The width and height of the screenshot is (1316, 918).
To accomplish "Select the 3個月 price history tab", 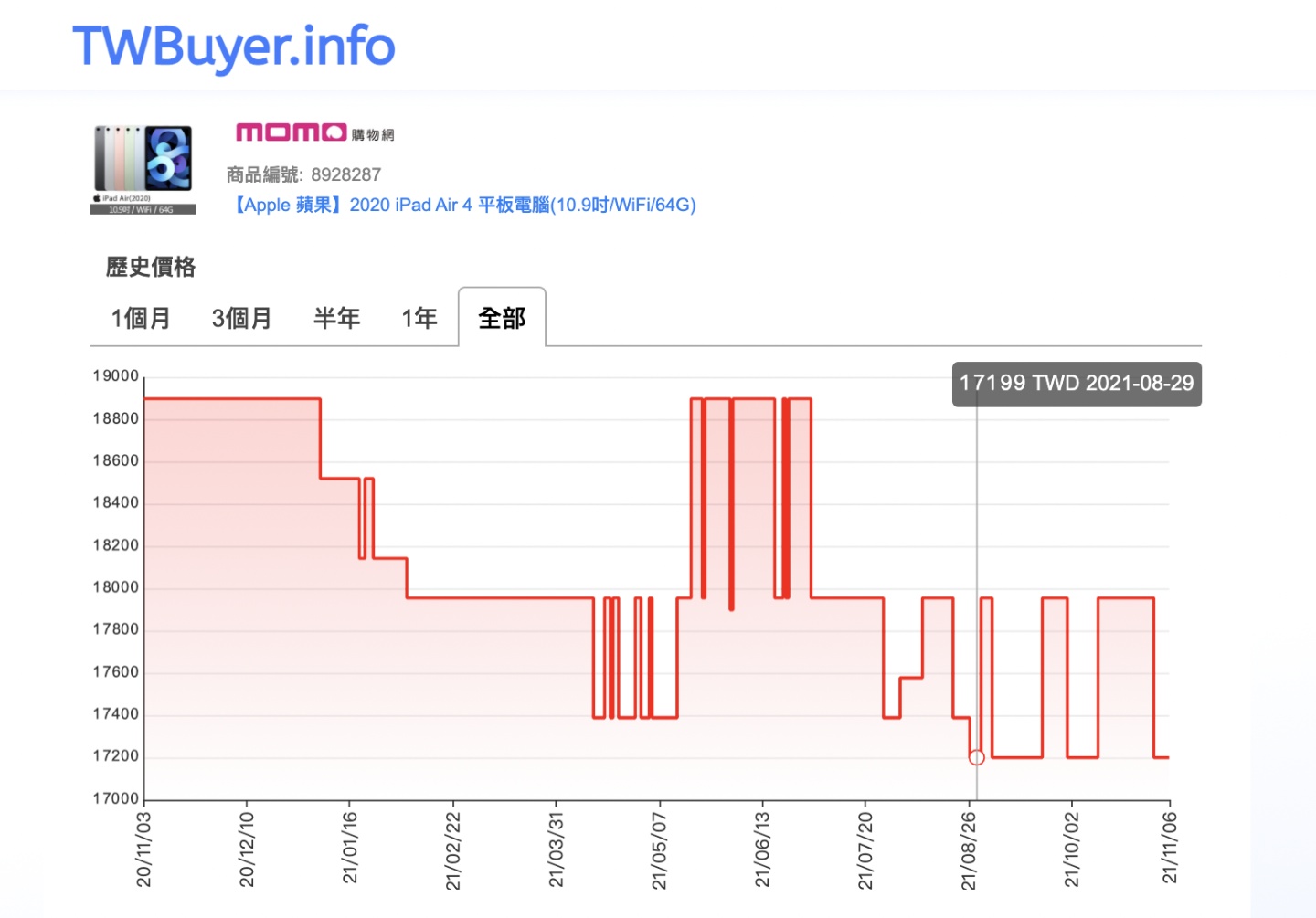I will (240, 318).
